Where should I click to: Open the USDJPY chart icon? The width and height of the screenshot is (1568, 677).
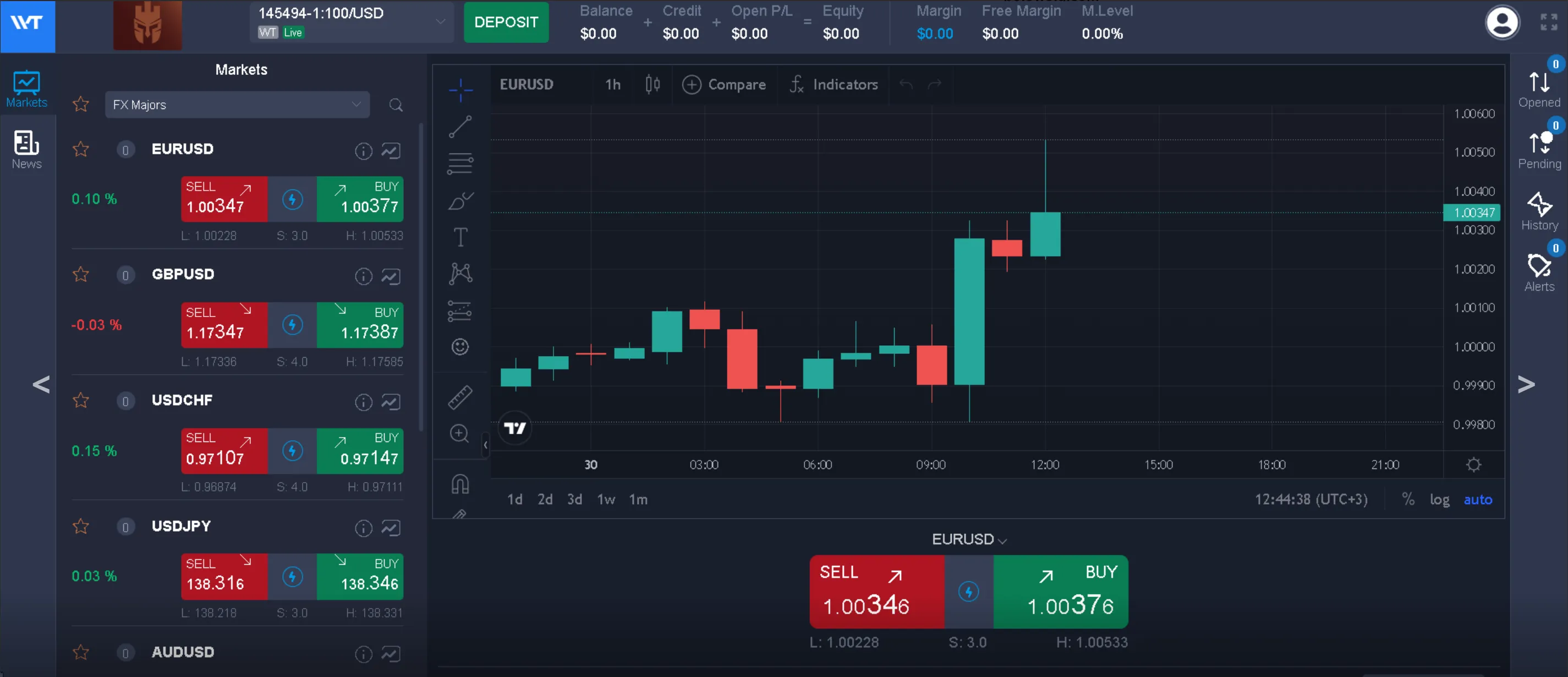tap(391, 528)
